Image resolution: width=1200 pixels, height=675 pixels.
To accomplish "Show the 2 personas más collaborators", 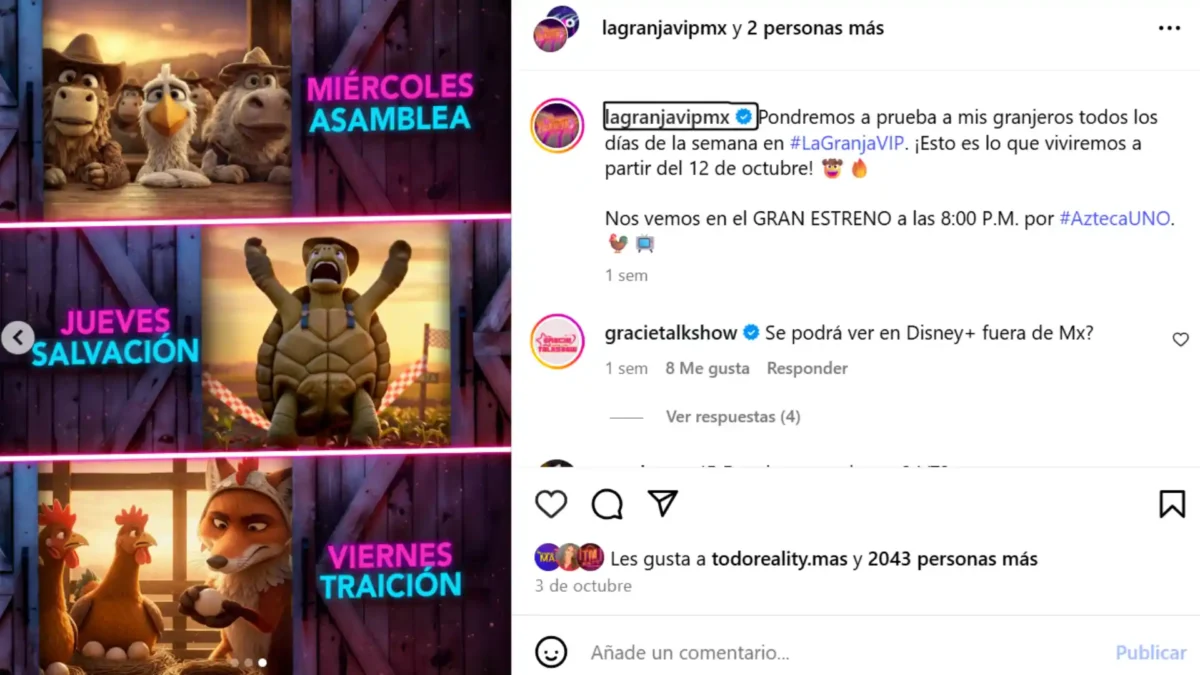I will (x=815, y=29).
